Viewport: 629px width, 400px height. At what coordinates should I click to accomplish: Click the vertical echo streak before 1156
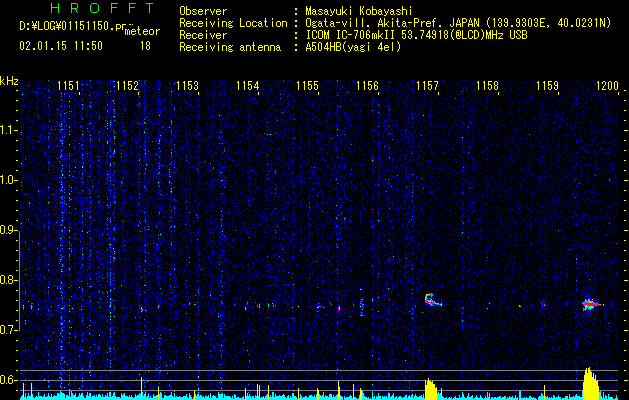click(362, 307)
